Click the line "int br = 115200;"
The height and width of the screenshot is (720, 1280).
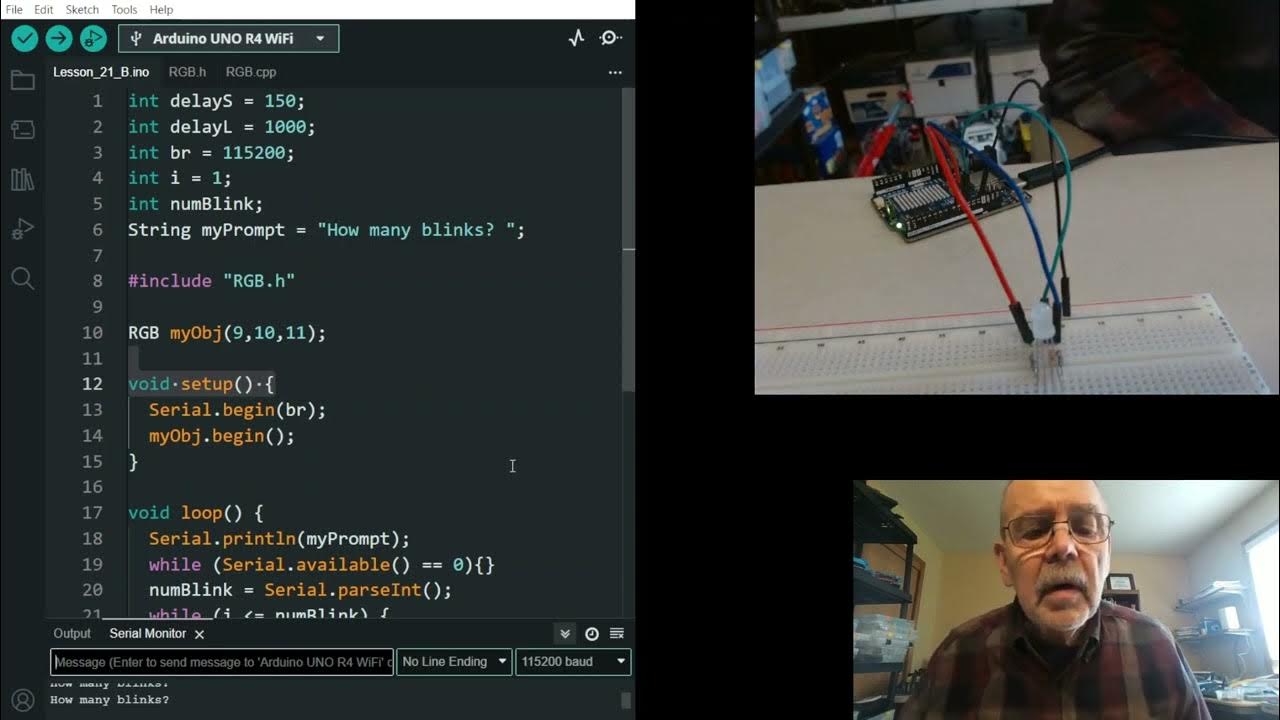click(x=211, y=153)
